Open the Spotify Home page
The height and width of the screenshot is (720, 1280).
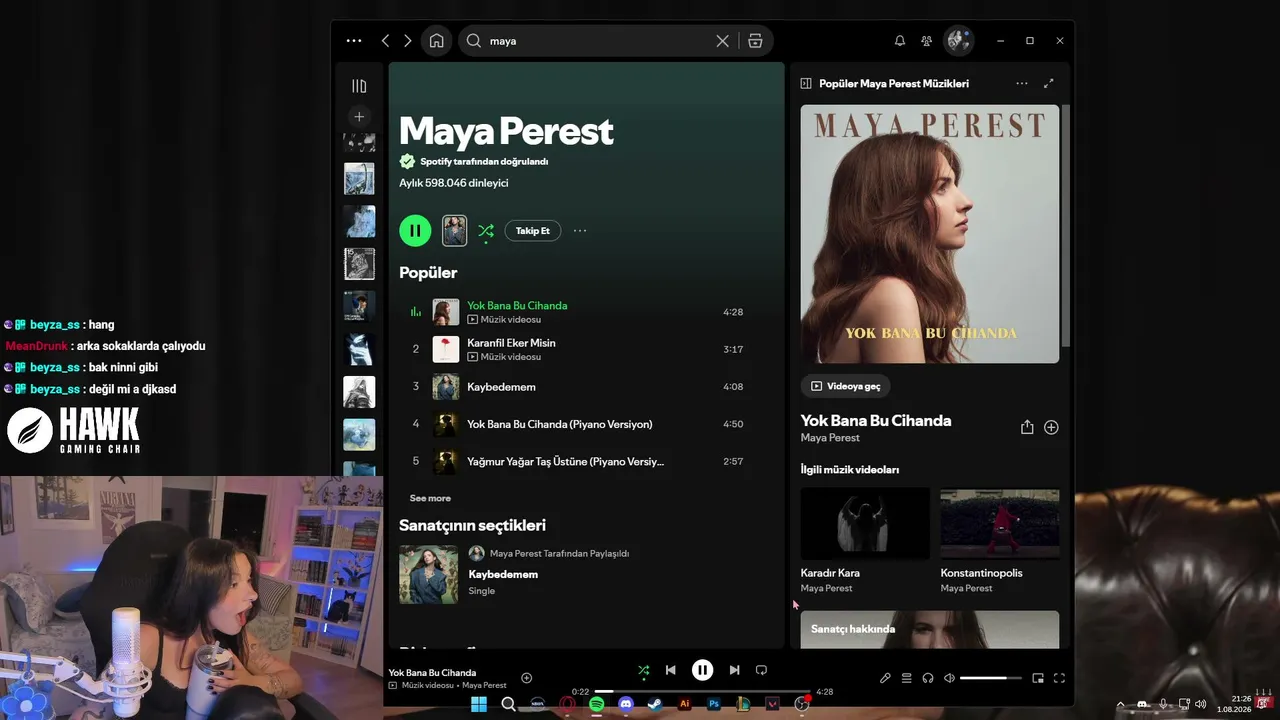[436, 41]
